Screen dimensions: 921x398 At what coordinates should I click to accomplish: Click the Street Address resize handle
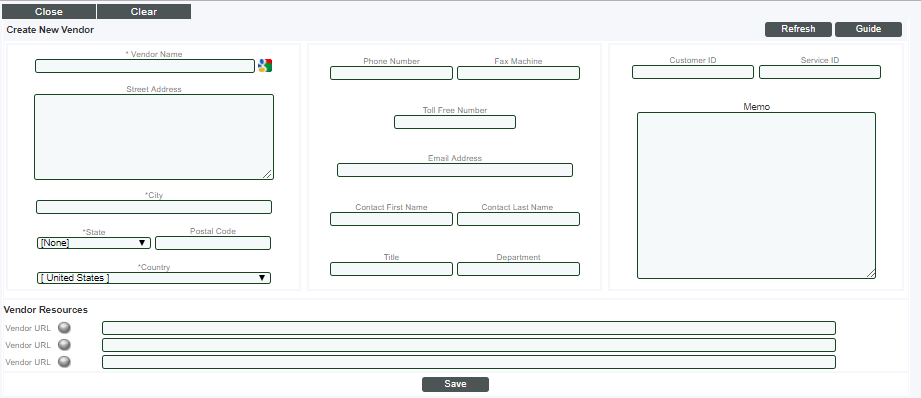point(268,174)
